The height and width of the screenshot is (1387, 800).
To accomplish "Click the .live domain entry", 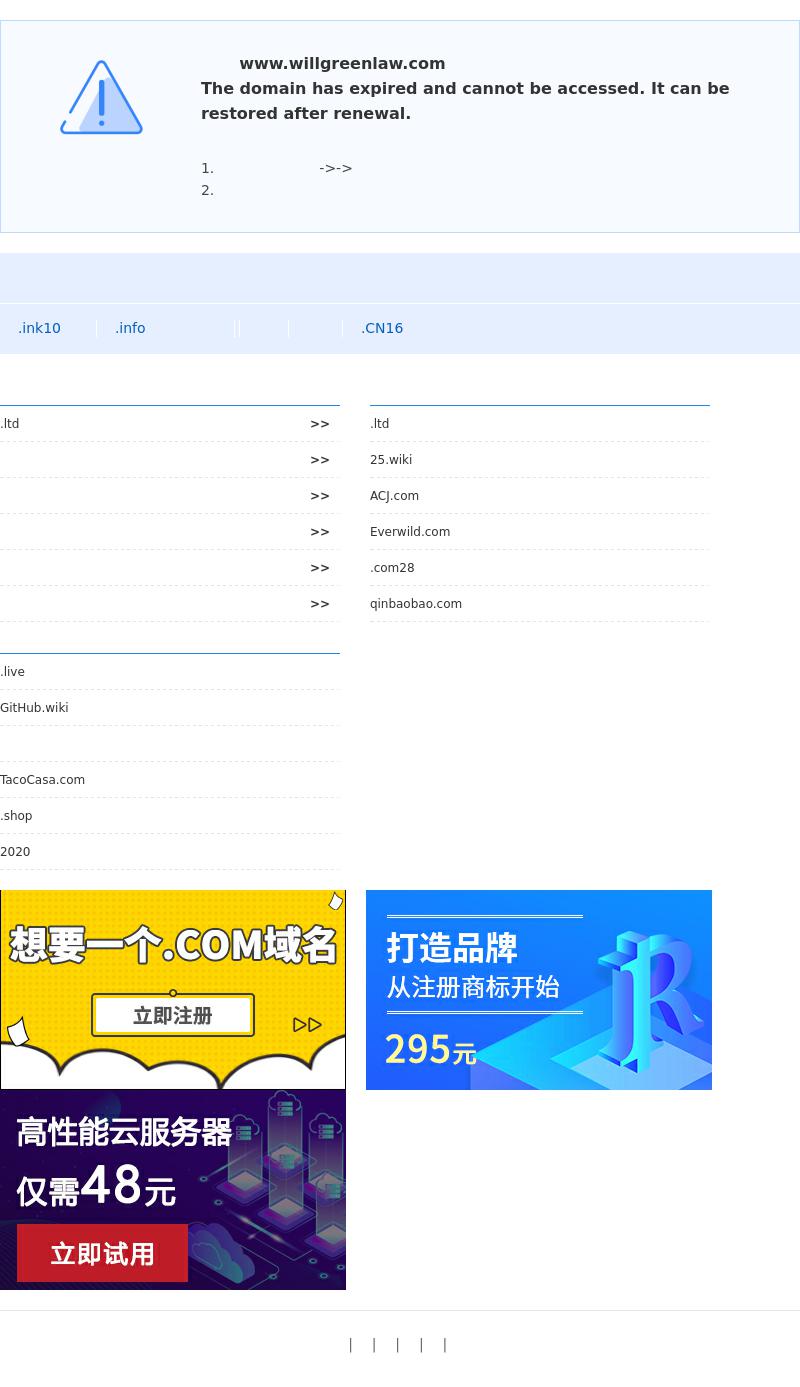I will click(x=12, y=672).
